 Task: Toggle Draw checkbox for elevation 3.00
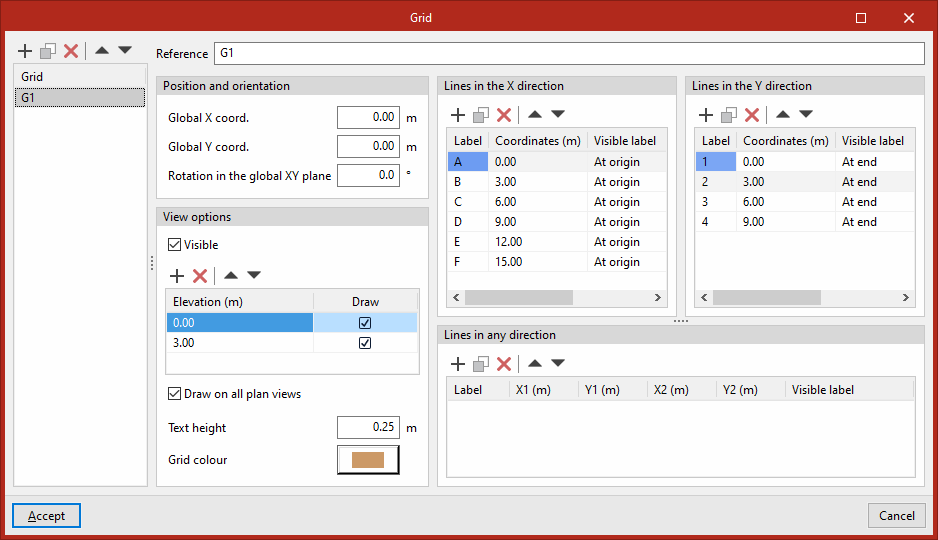point(365,343)
